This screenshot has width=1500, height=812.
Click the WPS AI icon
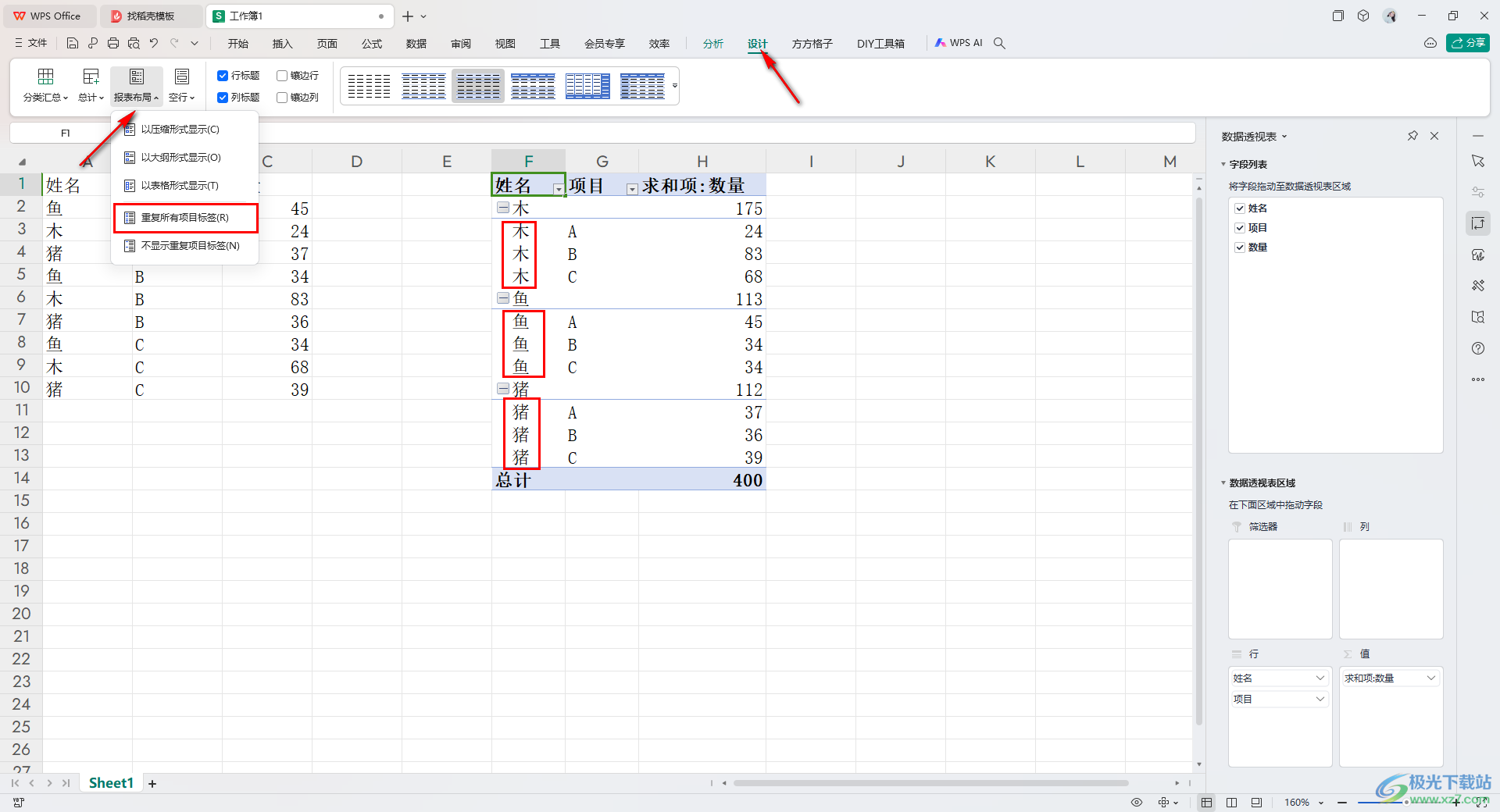(959, 43)
